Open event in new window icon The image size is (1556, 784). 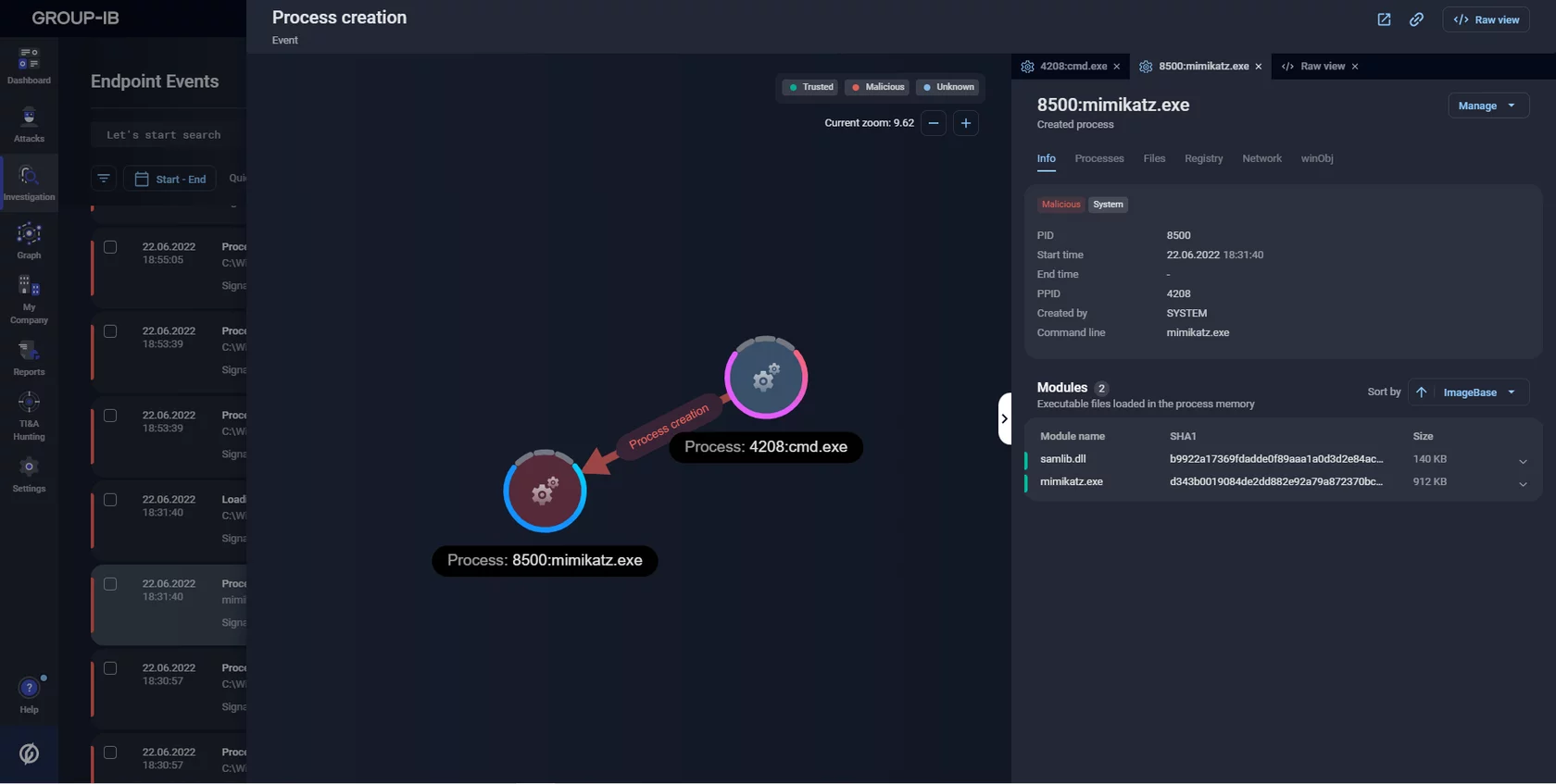[1384, 19]
